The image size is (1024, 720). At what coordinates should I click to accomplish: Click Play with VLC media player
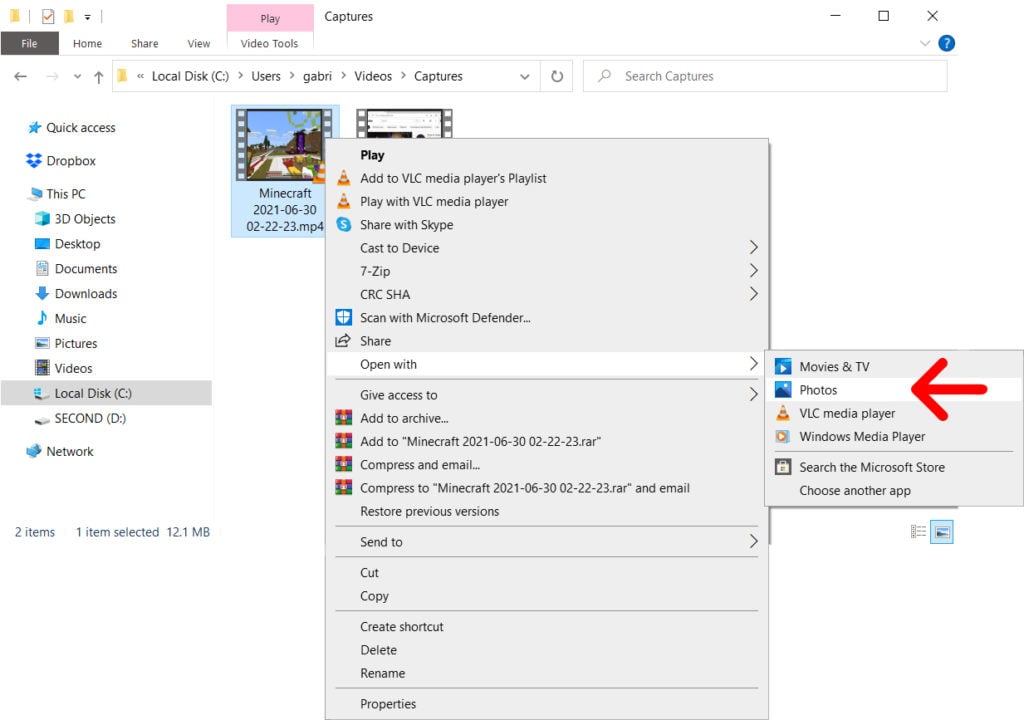pos(547,202)
